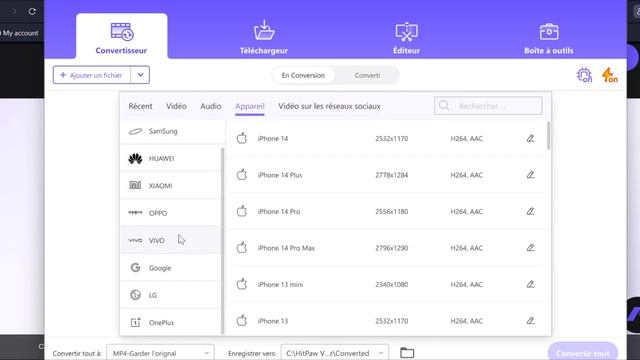
Task: Open the Convertisseur tab
Action: [121, 37]
